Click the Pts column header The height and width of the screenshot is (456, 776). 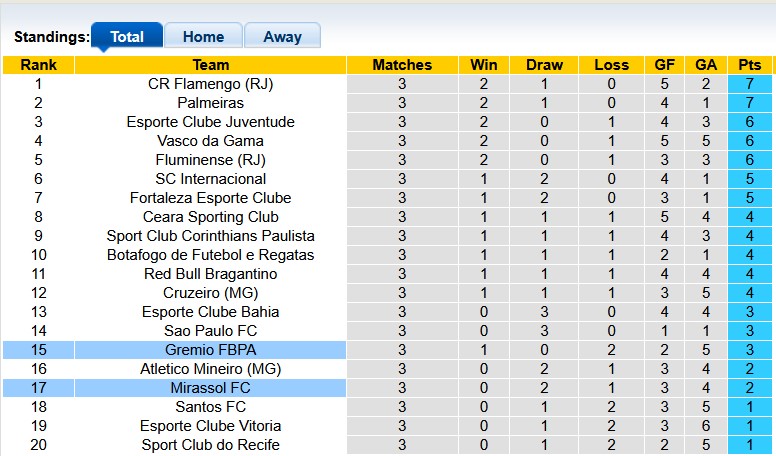750,65
